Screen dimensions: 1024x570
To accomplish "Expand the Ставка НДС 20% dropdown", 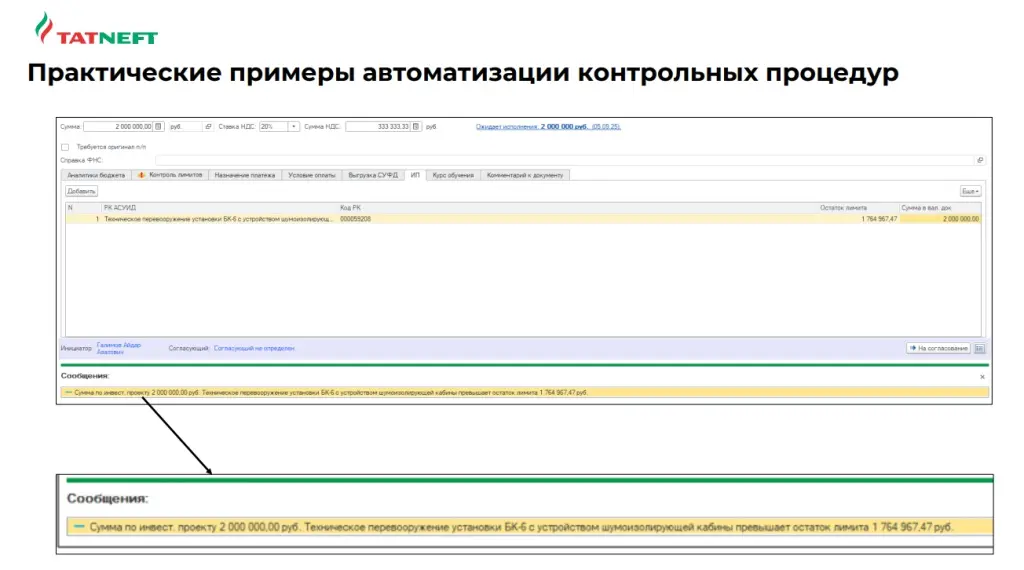I will [x=294, y=127].
